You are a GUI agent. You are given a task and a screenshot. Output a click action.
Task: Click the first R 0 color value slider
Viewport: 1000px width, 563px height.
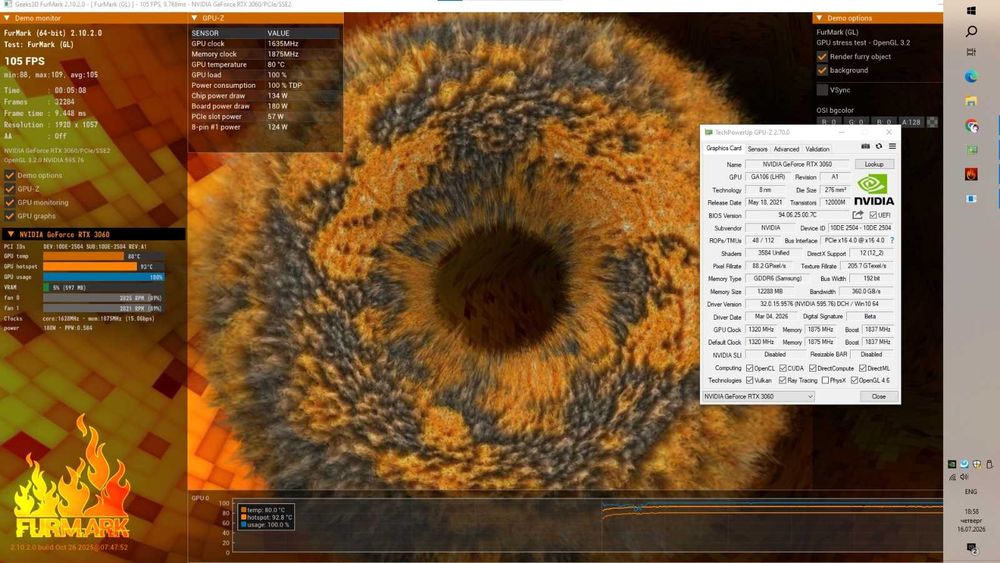(x=829, y=122)
